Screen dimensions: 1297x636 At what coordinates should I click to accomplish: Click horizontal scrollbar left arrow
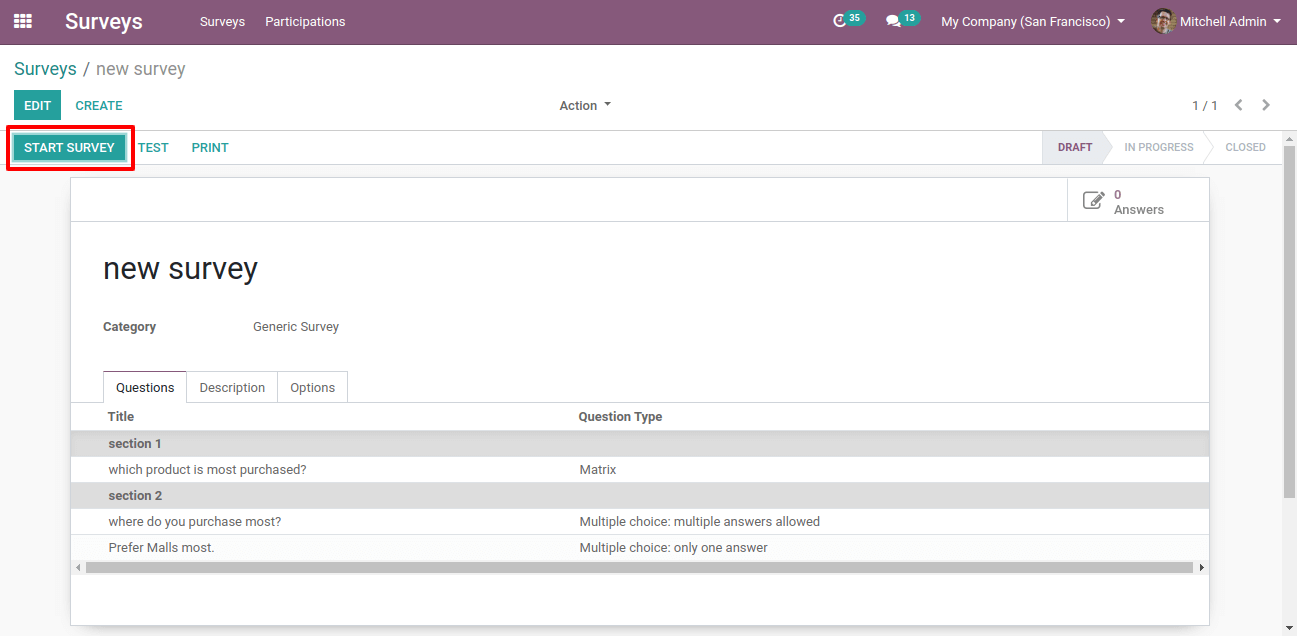point(77,567)
